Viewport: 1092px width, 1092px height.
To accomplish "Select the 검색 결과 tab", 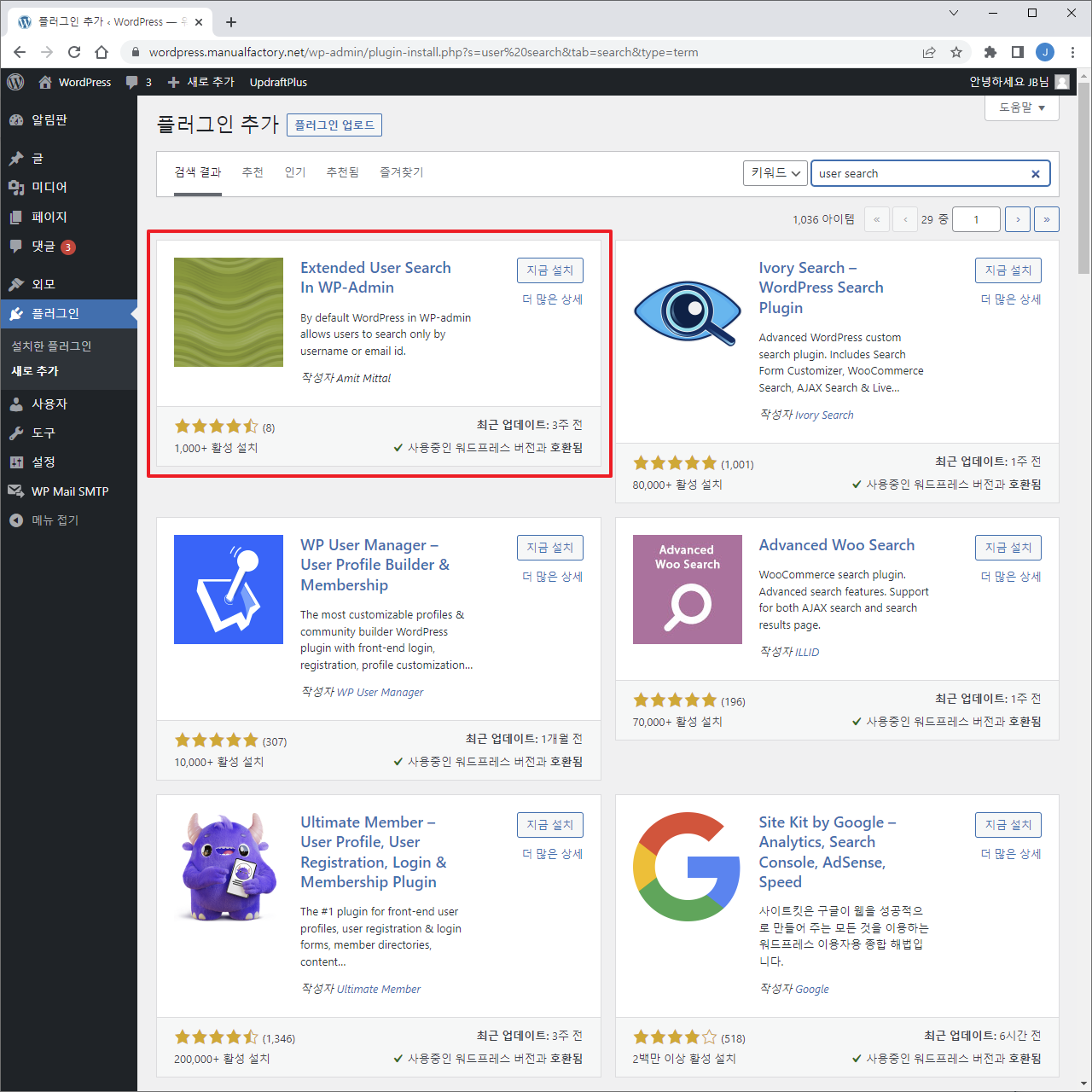I will coord(198,172).
